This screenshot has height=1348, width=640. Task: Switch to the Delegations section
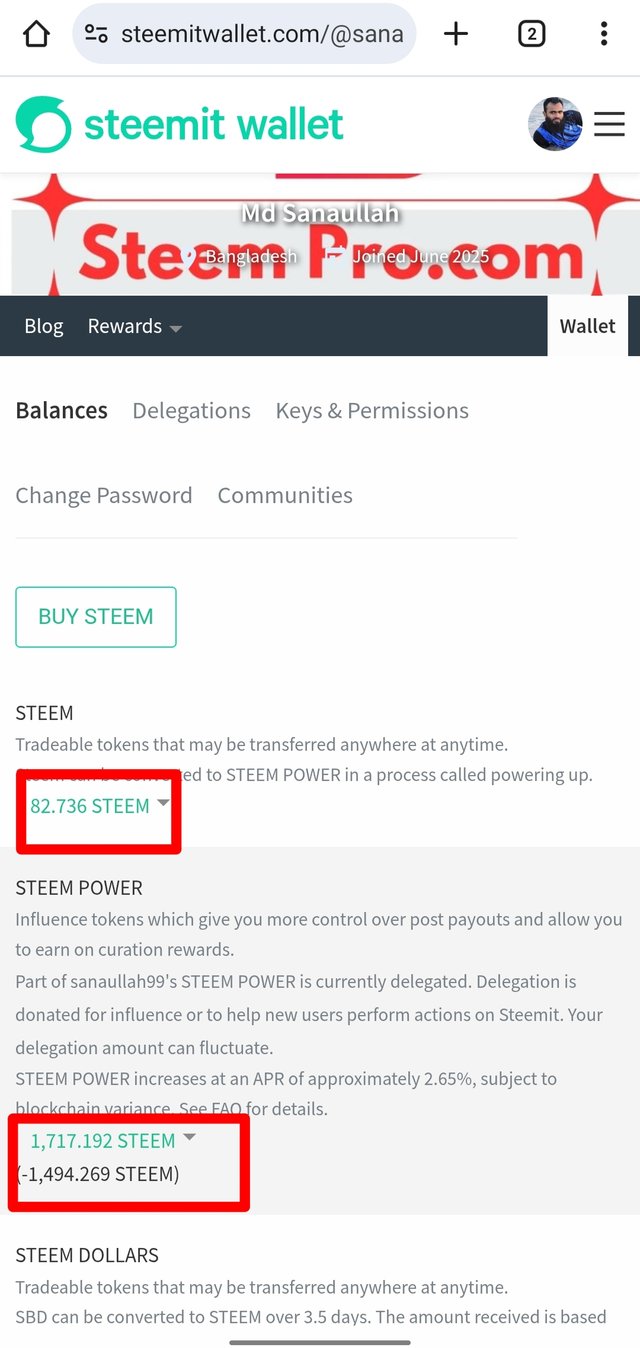(x=191, y=411)
